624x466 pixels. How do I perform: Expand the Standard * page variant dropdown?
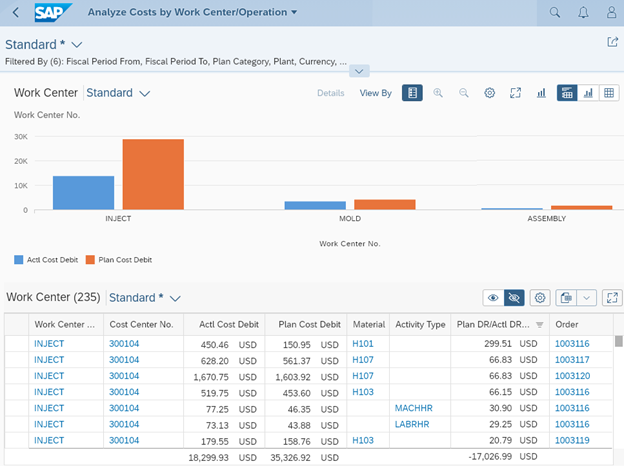pyautogui.click(x=77, y=45)
